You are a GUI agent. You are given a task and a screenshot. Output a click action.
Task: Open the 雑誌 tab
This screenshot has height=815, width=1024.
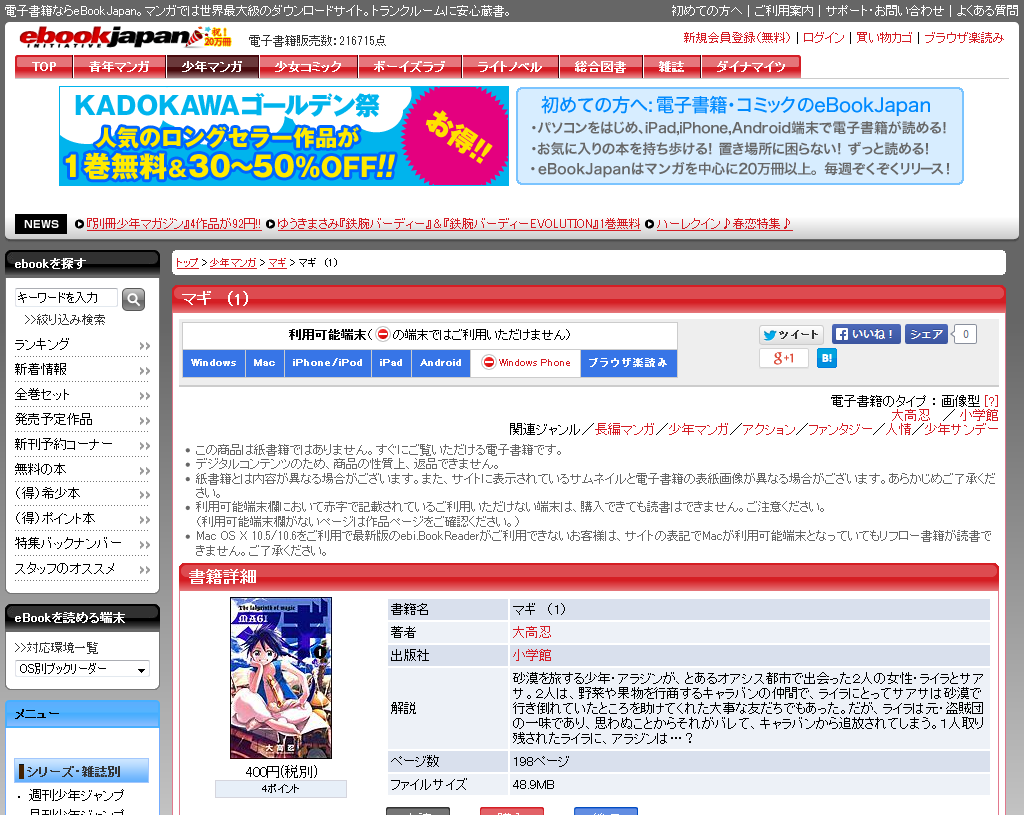[x=671, y=67]
